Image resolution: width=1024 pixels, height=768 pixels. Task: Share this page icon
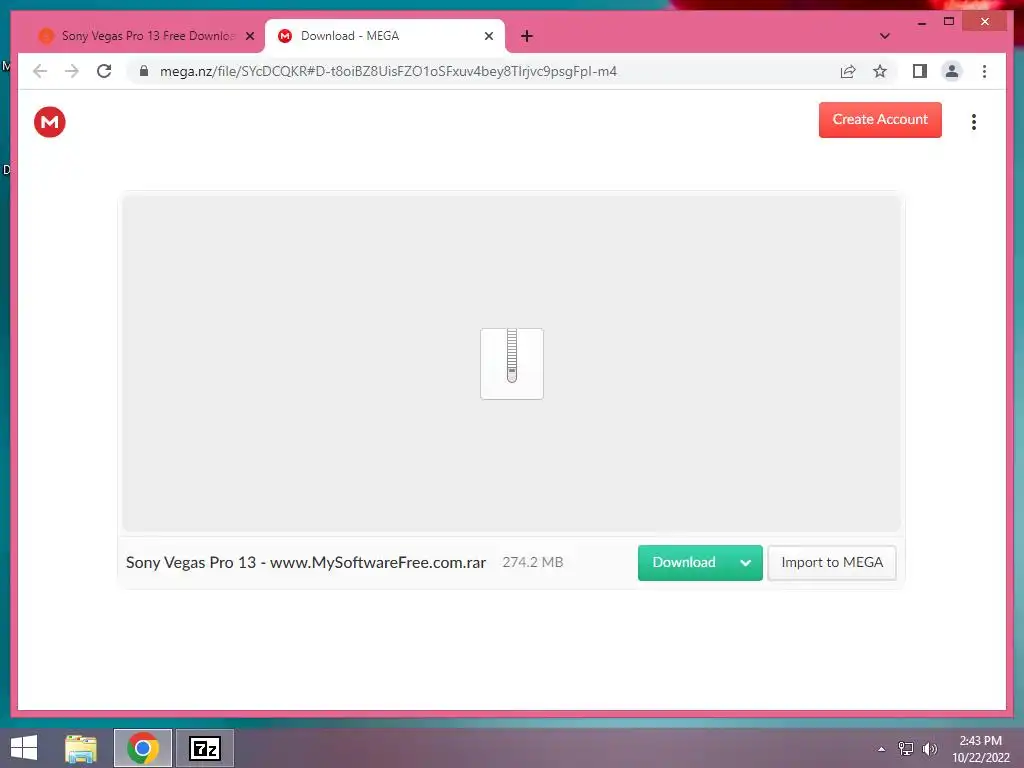pyautogui.click(x=848, y=71)
